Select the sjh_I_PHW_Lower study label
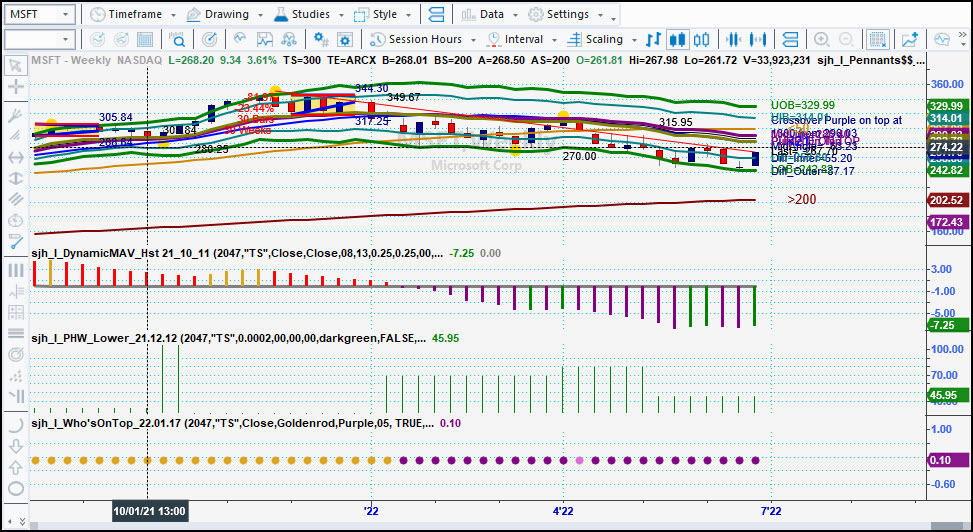 click(x=229, y=338)
